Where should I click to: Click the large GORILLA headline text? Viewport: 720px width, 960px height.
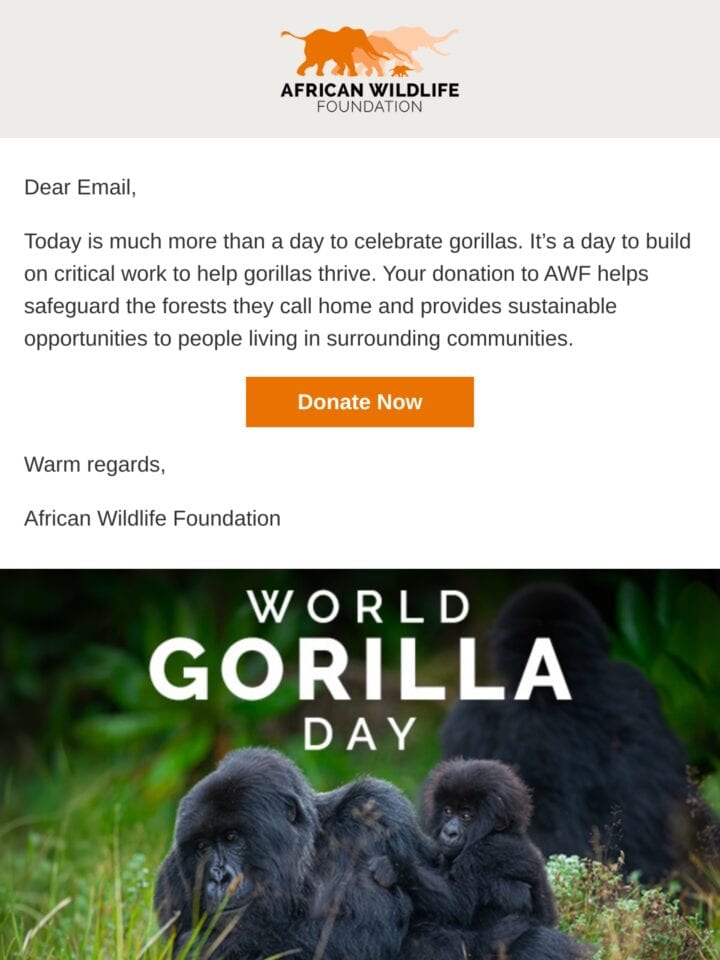pos(360,670)
